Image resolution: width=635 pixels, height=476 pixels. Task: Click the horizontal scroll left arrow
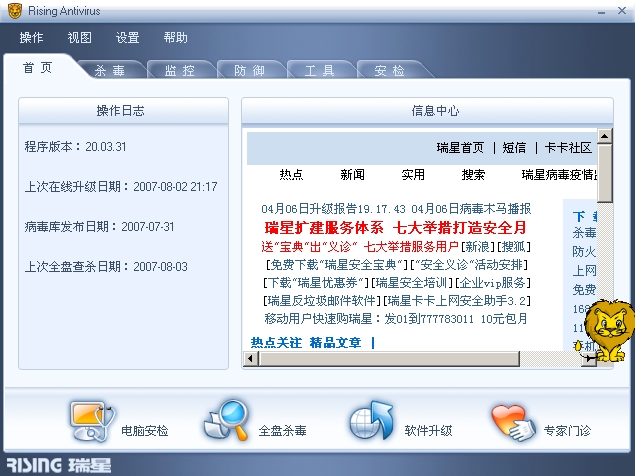[251, 359]
